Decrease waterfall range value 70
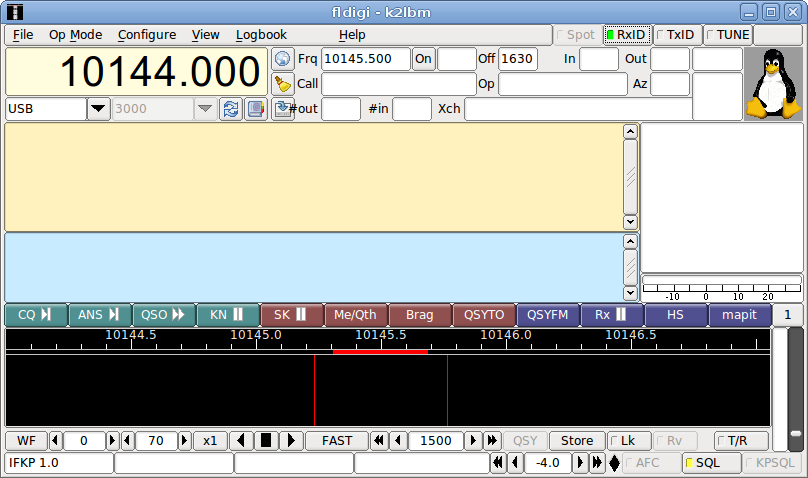The width and height of the screenshot is (808, 478). point(128,441)
